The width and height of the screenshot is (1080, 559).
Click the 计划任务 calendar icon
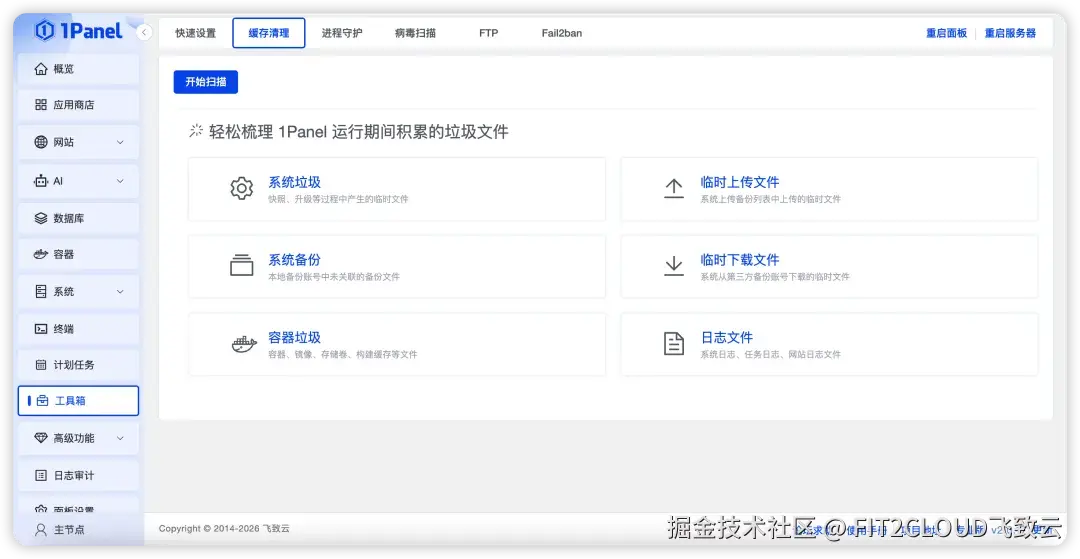(41, 364)
